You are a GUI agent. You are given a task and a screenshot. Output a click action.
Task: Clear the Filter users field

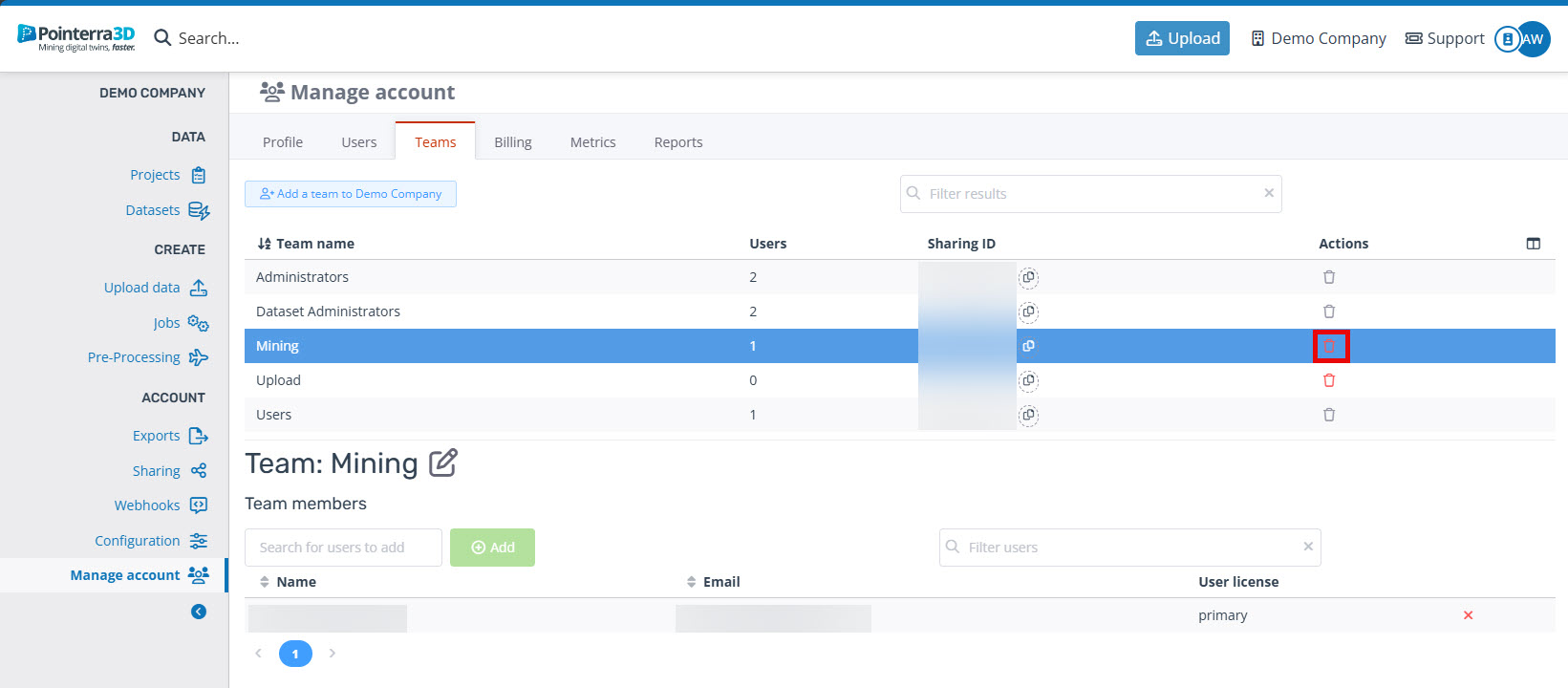(1308, 547)
